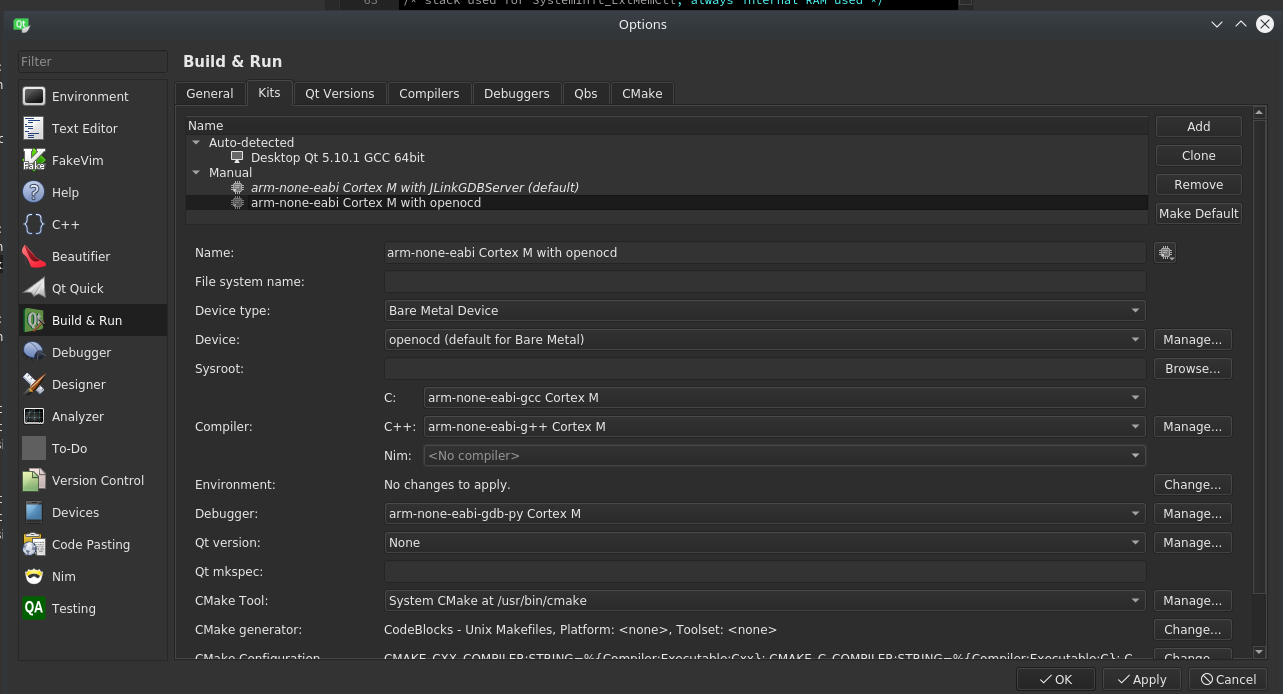
Task: Open the Environment category icon
Action: click(34, 96)
